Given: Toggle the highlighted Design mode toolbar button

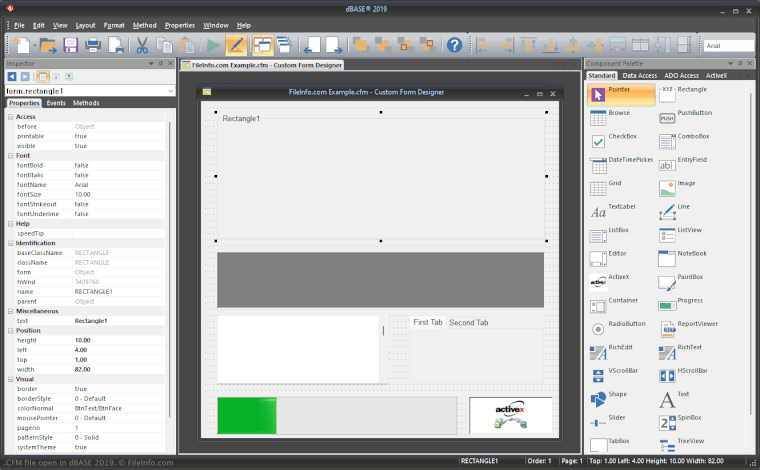Looking at the screenshot, I should pos(236,45).
